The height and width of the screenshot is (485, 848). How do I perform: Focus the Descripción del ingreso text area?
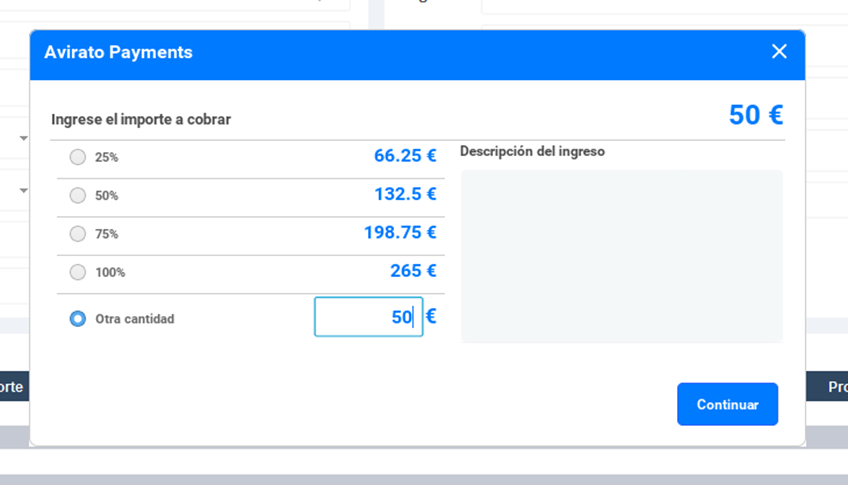click(622, 256)
